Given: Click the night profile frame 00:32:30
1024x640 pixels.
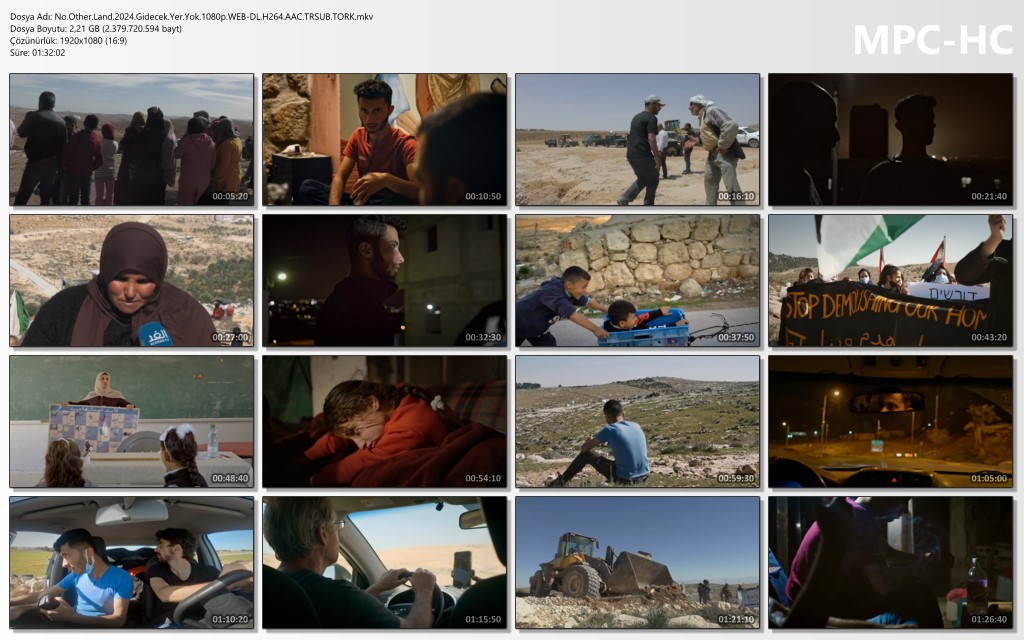Looking at the screenshot, I should [x=385, y=281].
